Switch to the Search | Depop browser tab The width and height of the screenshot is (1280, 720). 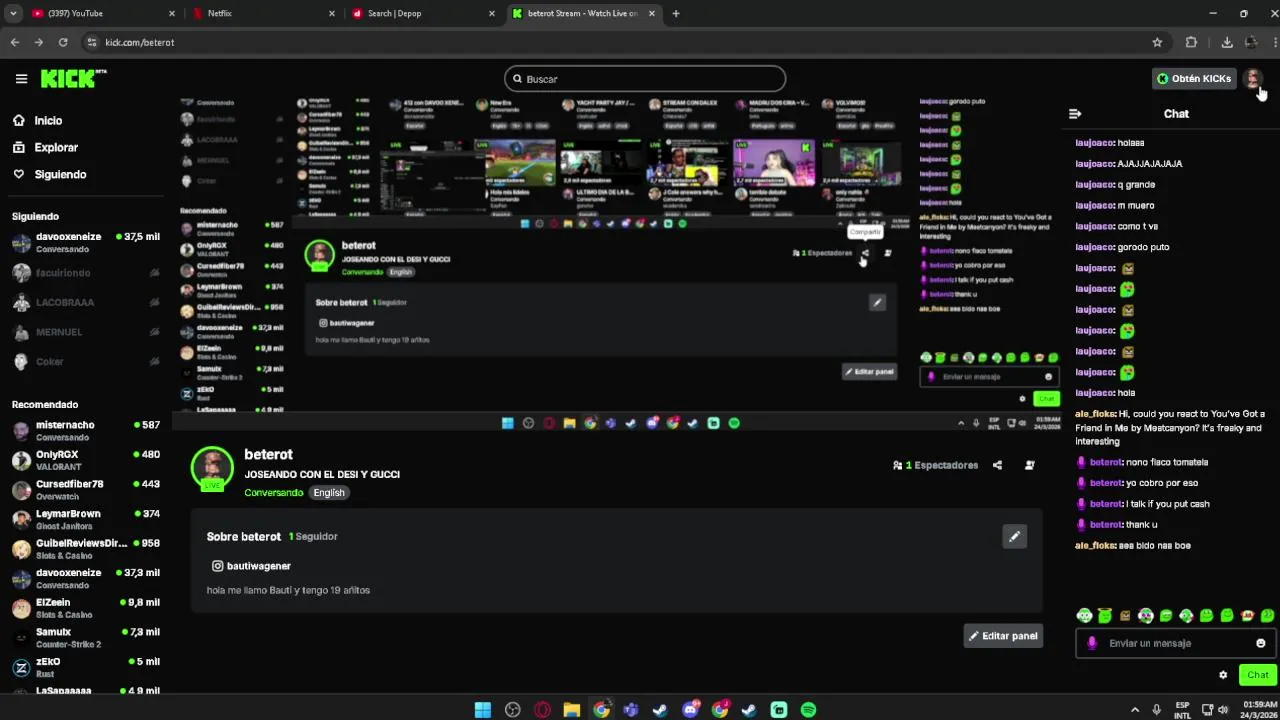tap(423, 13)
